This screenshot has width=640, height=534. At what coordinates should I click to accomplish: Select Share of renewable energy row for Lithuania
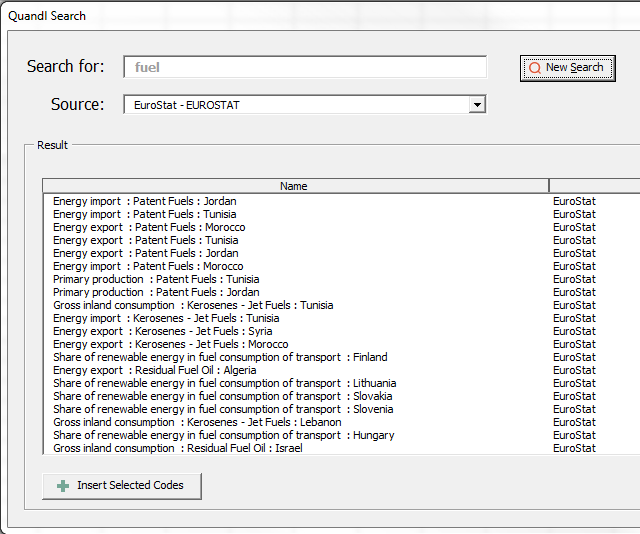tap(224, 384)
